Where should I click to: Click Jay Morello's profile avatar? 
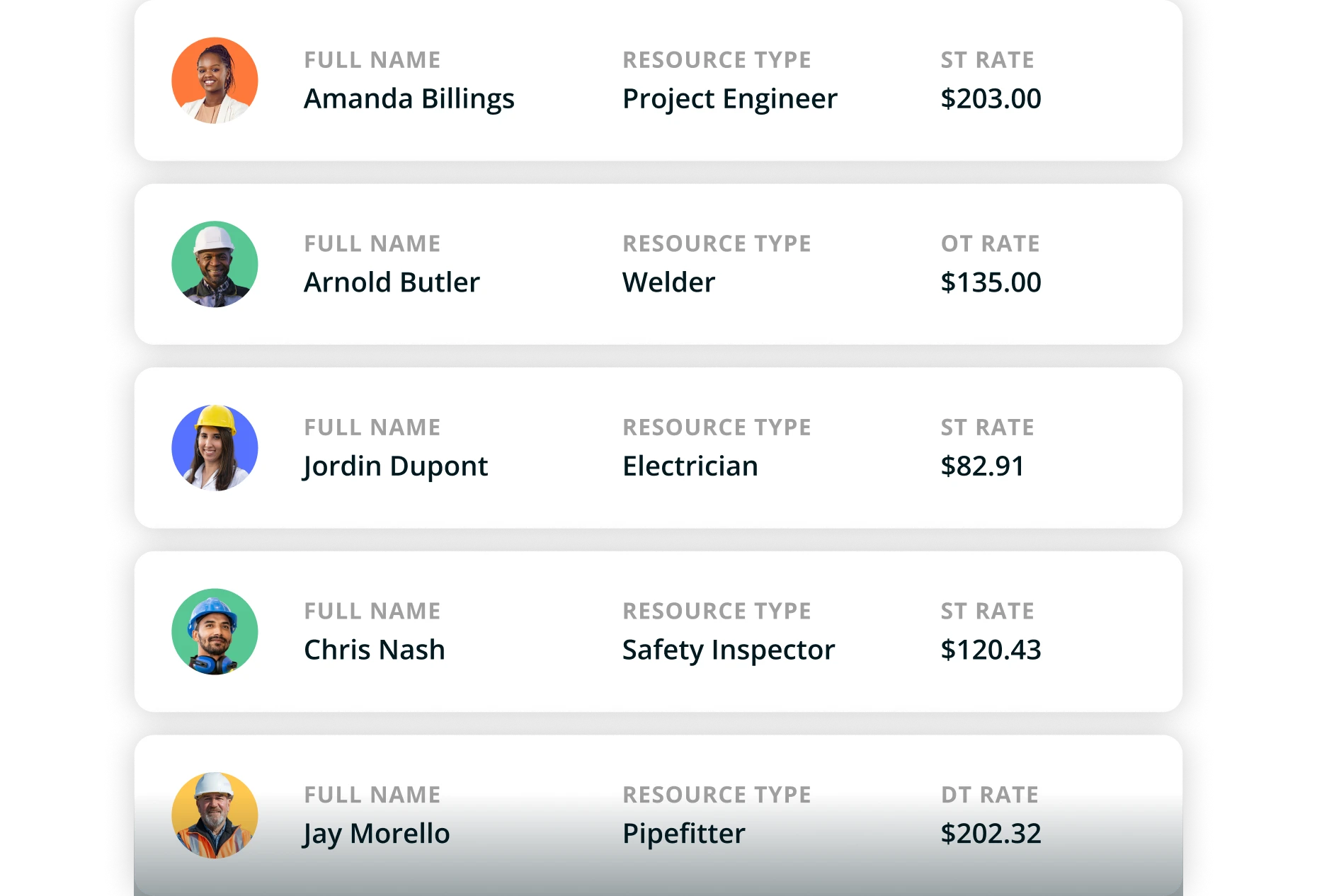coord(215,815)
